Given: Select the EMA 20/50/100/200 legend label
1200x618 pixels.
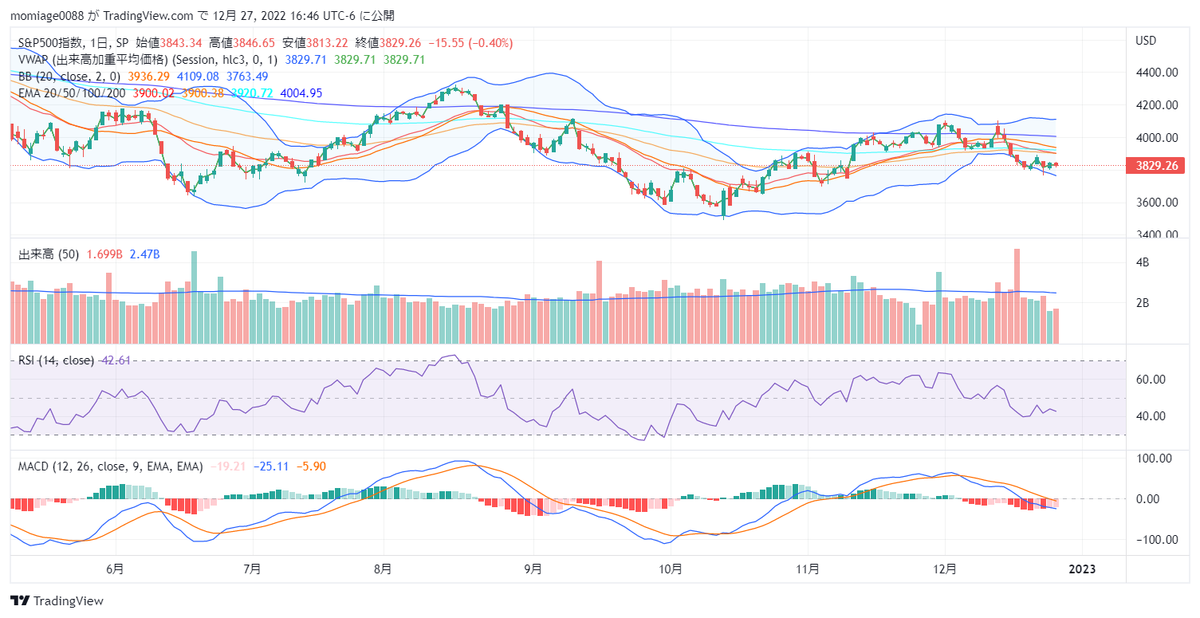Looking at the screenshot, I should click(73, 92).
